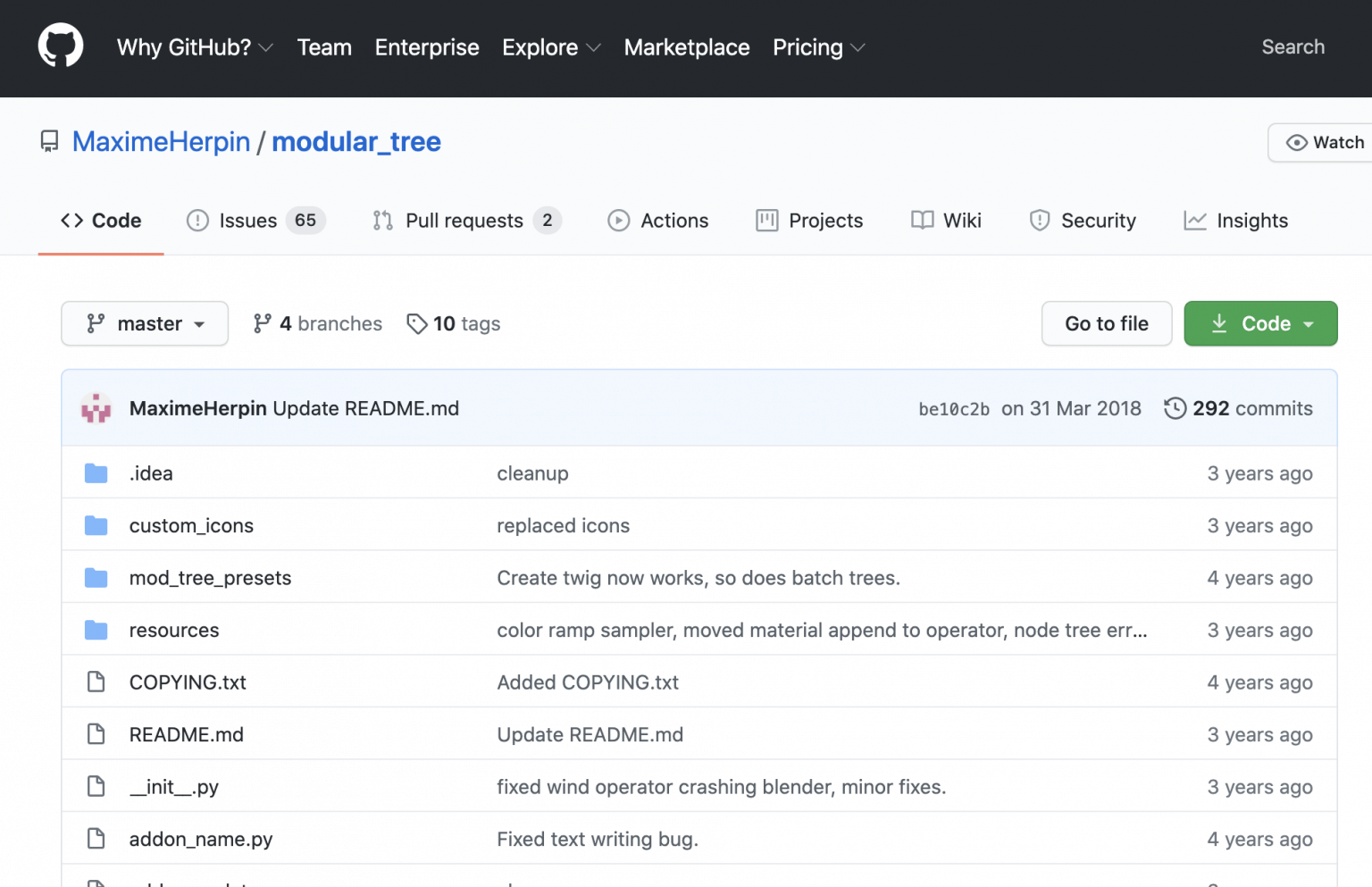
Task: Click the .idea folder icon
Action: [x=96, y=473]
